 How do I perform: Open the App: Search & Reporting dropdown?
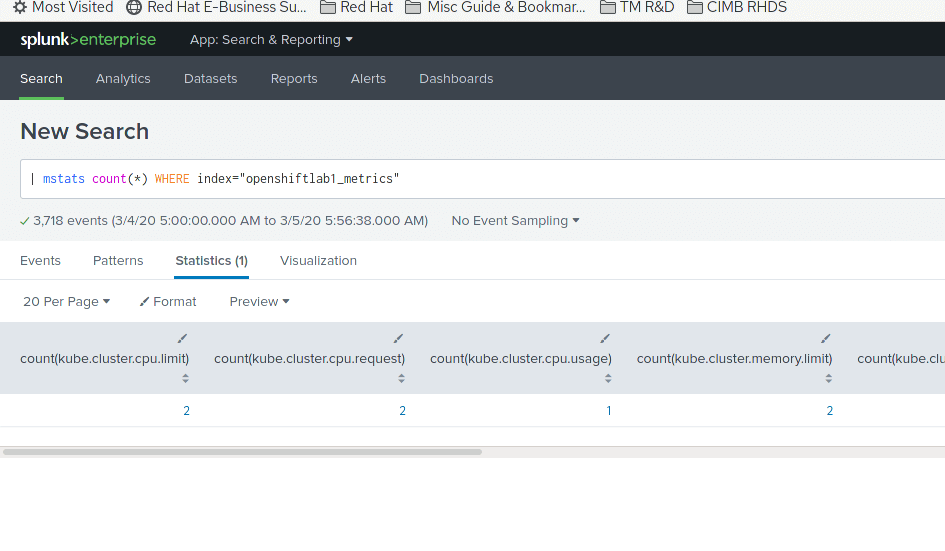point(271,40)
